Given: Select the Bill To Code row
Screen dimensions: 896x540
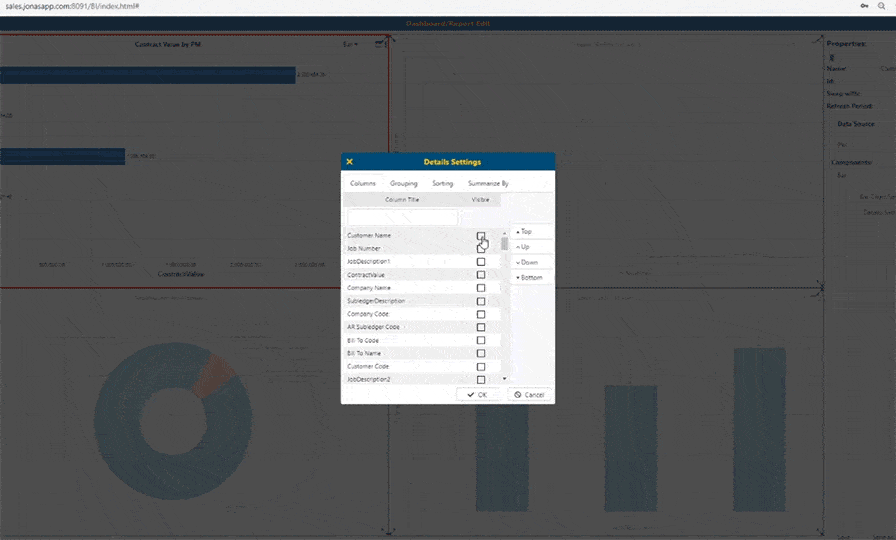Looking at the screenshot, I should point(422,341).
